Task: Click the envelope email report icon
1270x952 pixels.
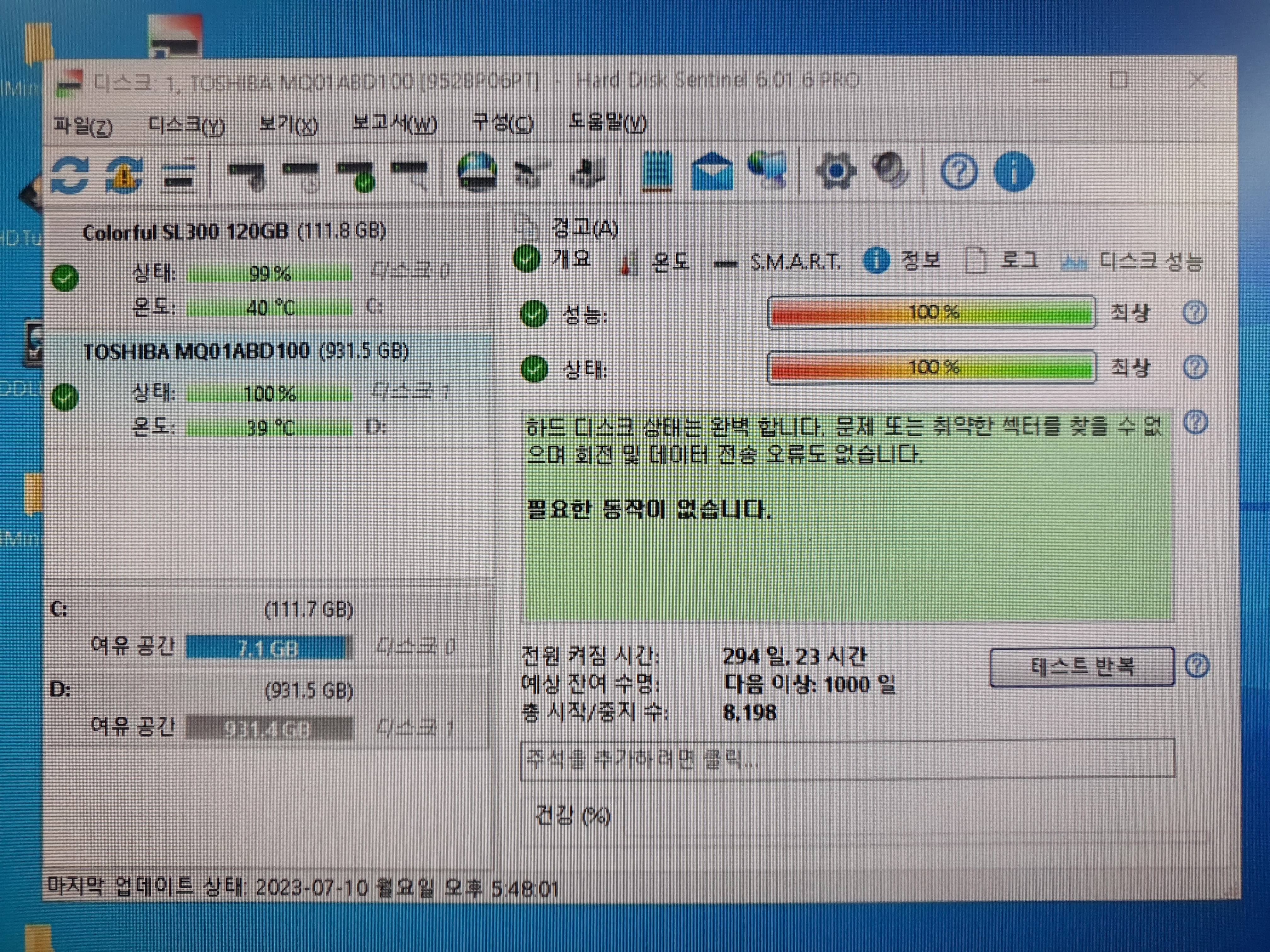Action: [712, 172]
